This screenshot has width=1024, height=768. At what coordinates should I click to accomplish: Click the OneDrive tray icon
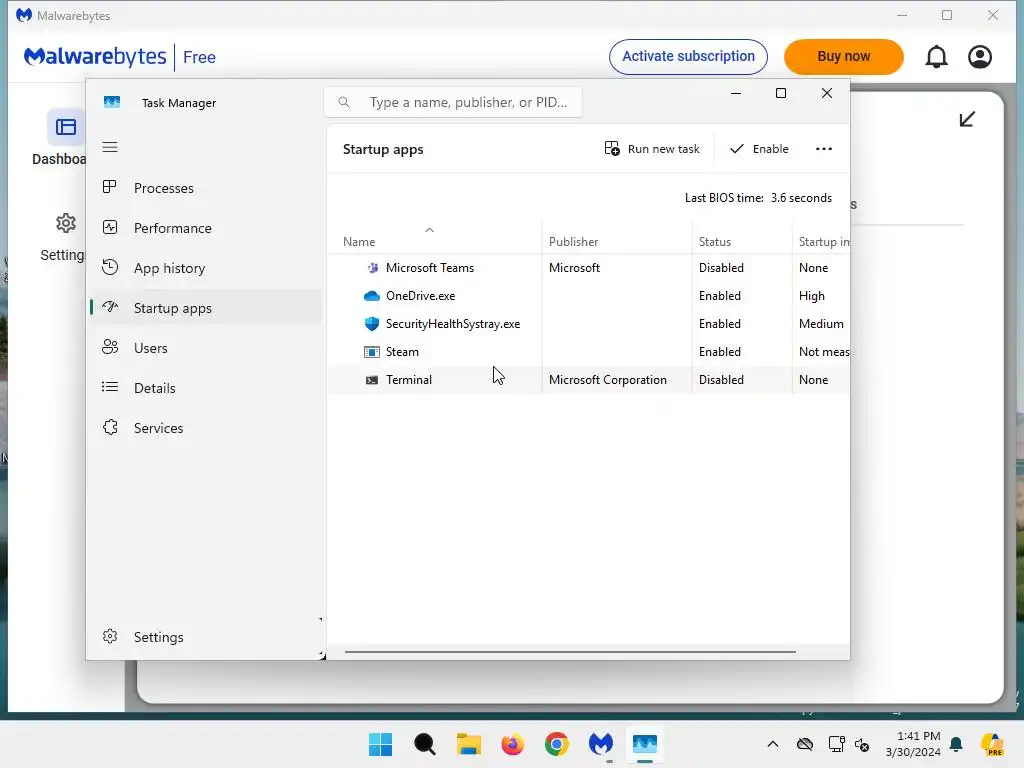click(805, 744)
